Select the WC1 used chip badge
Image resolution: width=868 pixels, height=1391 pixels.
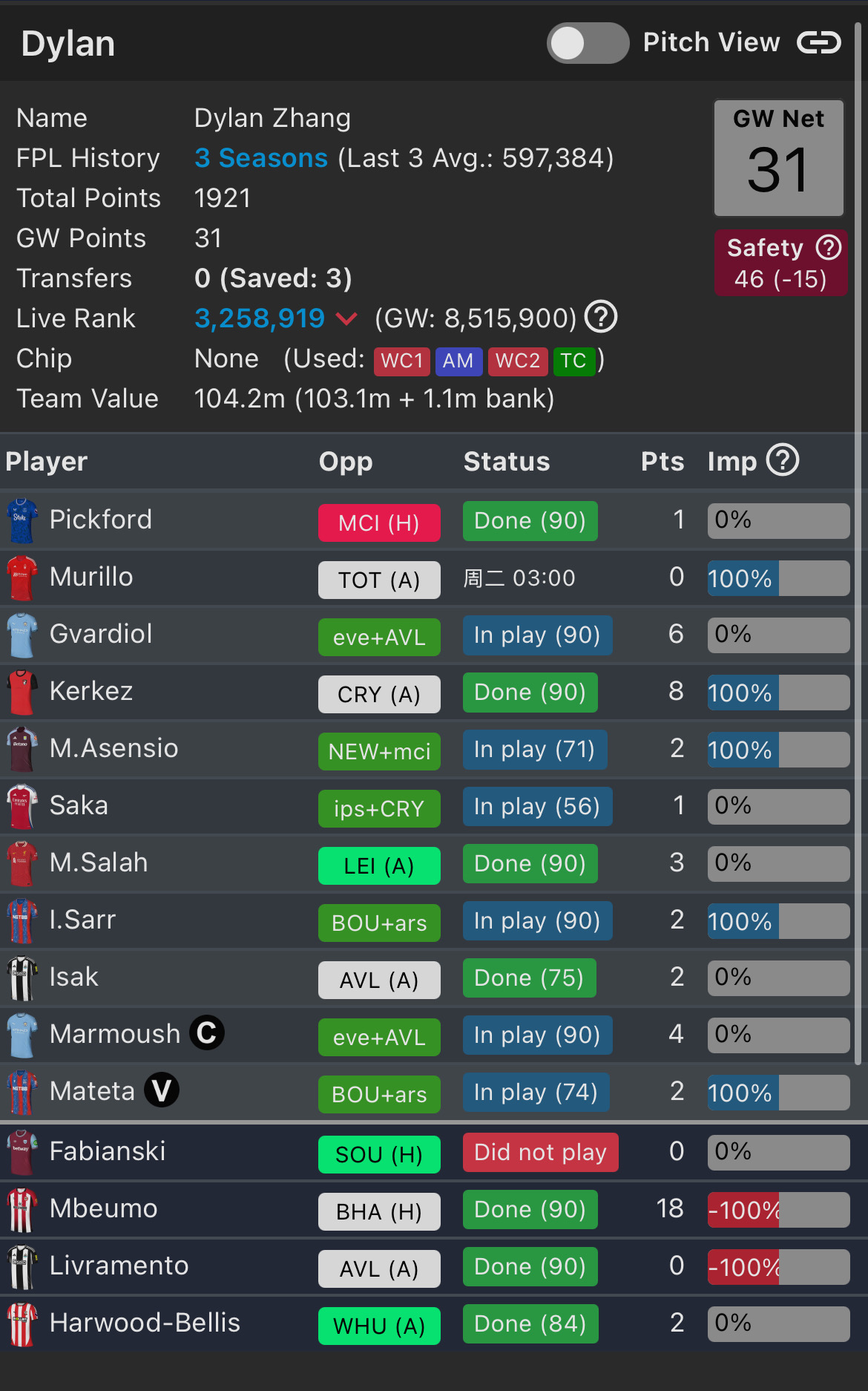pyautogui.click(x=402, y=361)
